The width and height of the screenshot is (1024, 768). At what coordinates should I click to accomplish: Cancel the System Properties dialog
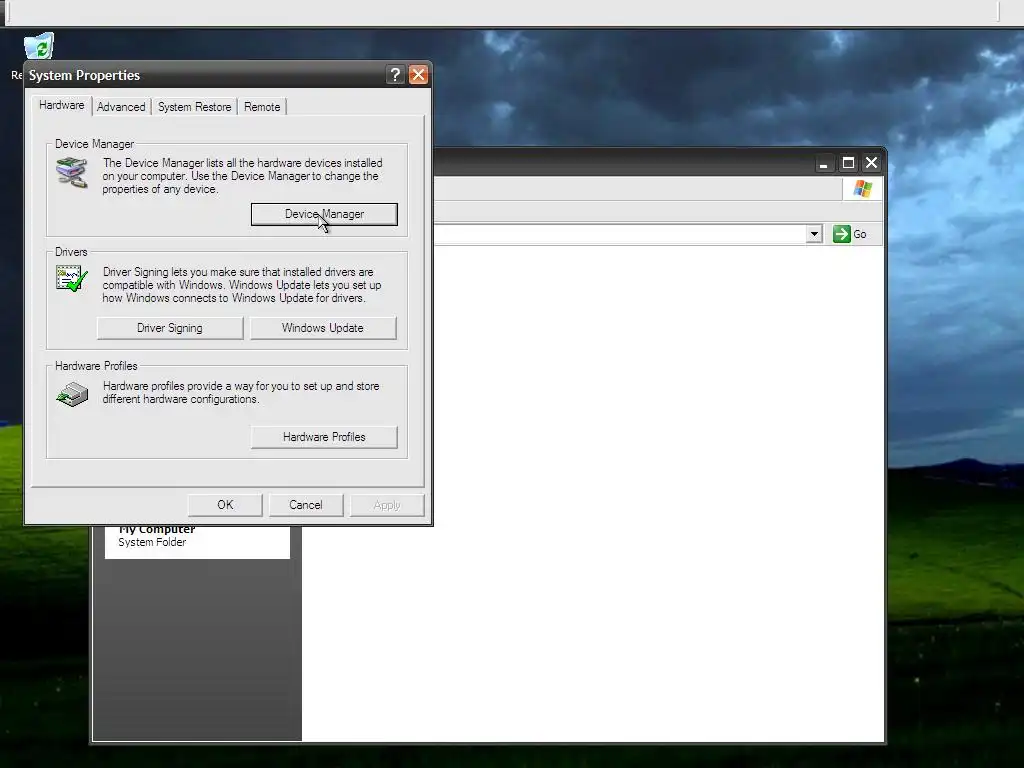306,505
